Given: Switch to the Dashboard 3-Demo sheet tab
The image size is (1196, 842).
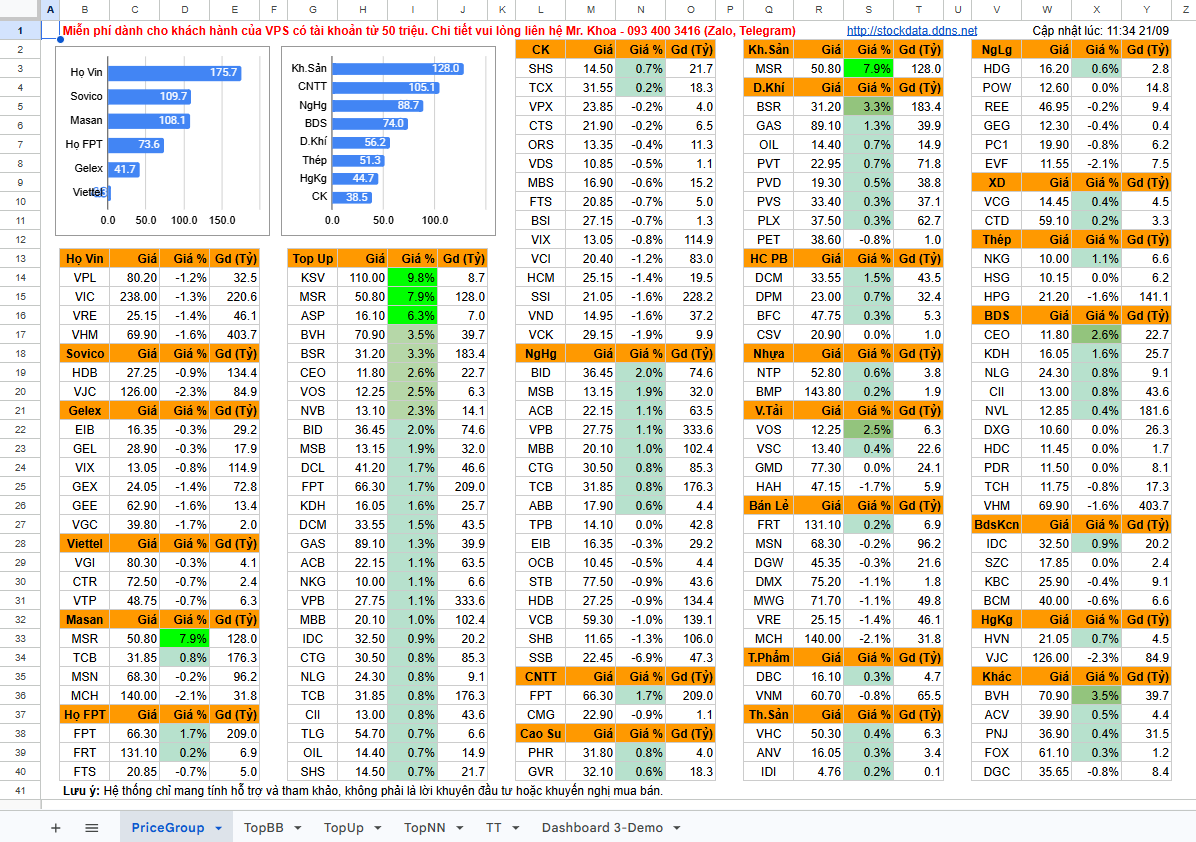Looking at the screenshot, I should pos(602,828).
